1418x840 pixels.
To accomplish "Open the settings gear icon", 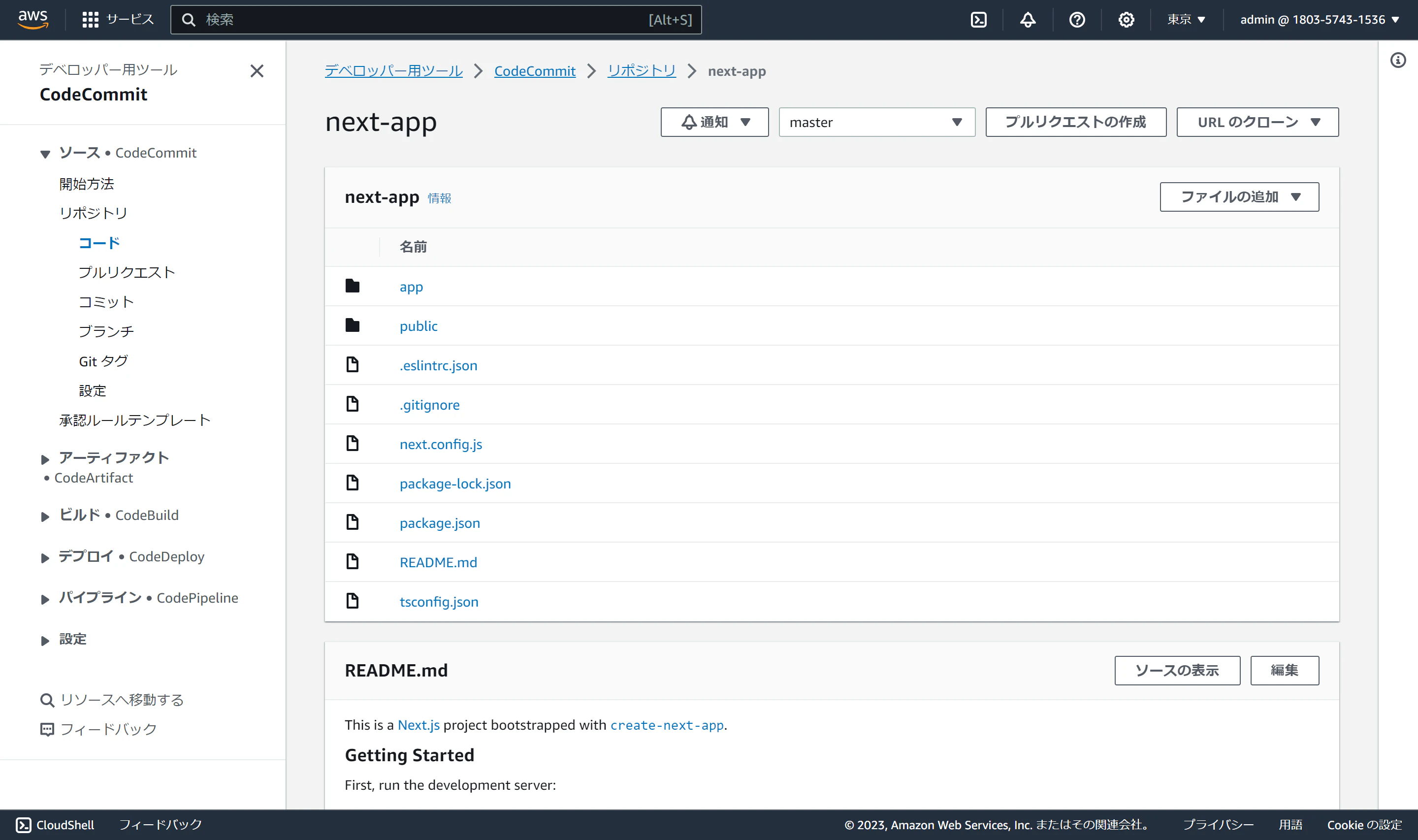I will point(1126,19).
